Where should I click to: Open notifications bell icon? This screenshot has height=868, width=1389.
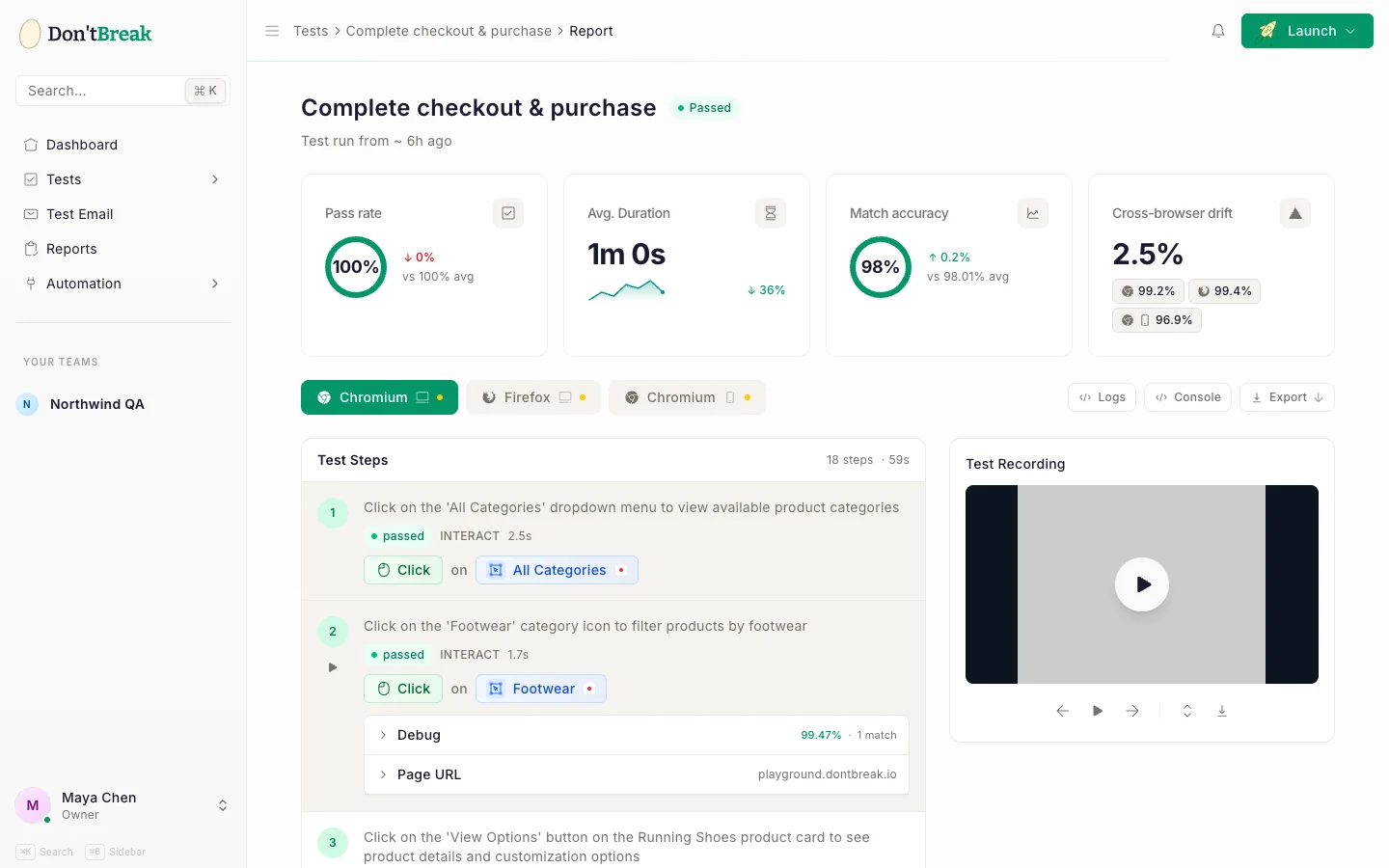point(1218,31)
